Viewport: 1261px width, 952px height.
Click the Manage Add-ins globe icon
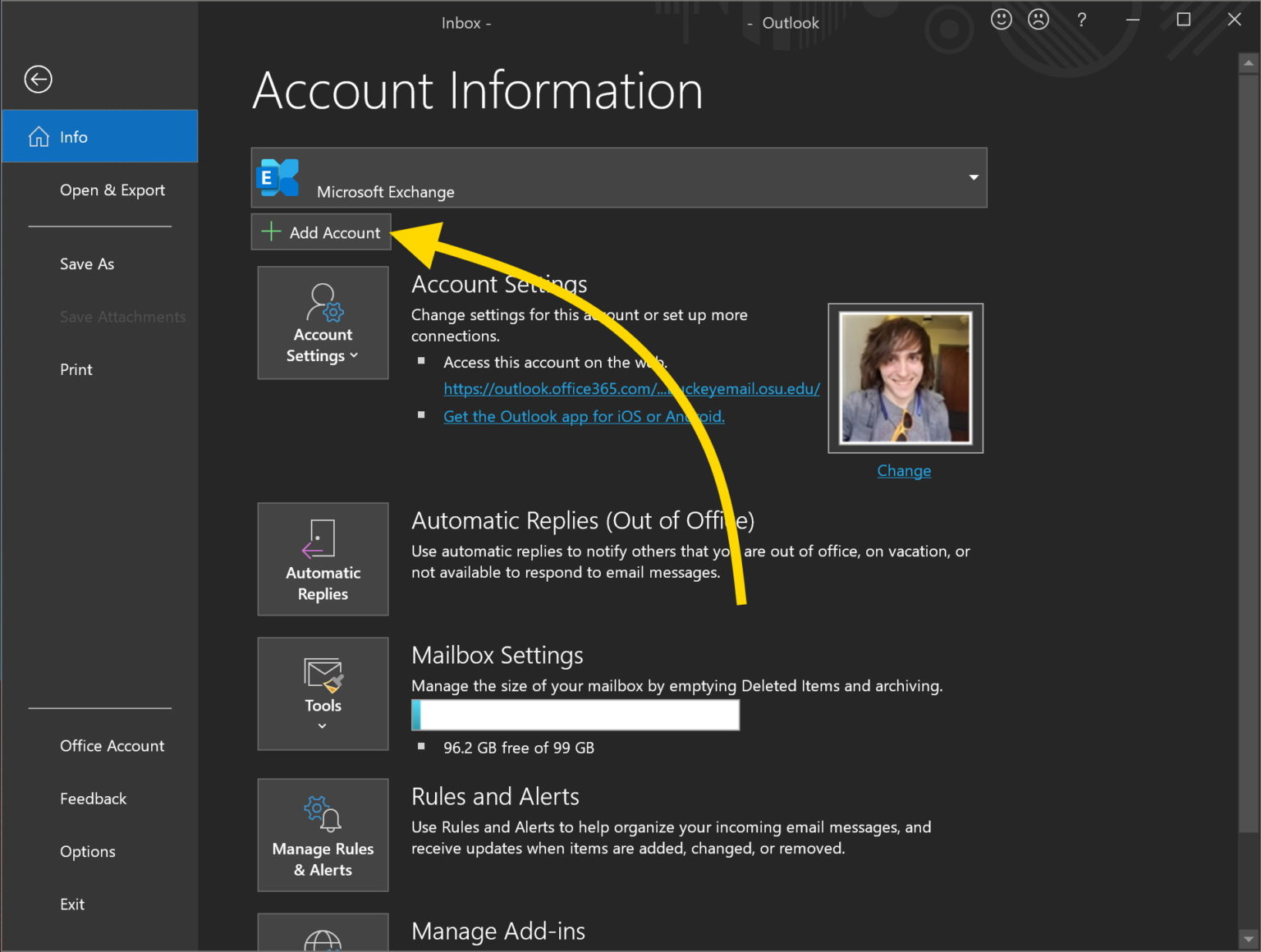click(x=323, y=941)
